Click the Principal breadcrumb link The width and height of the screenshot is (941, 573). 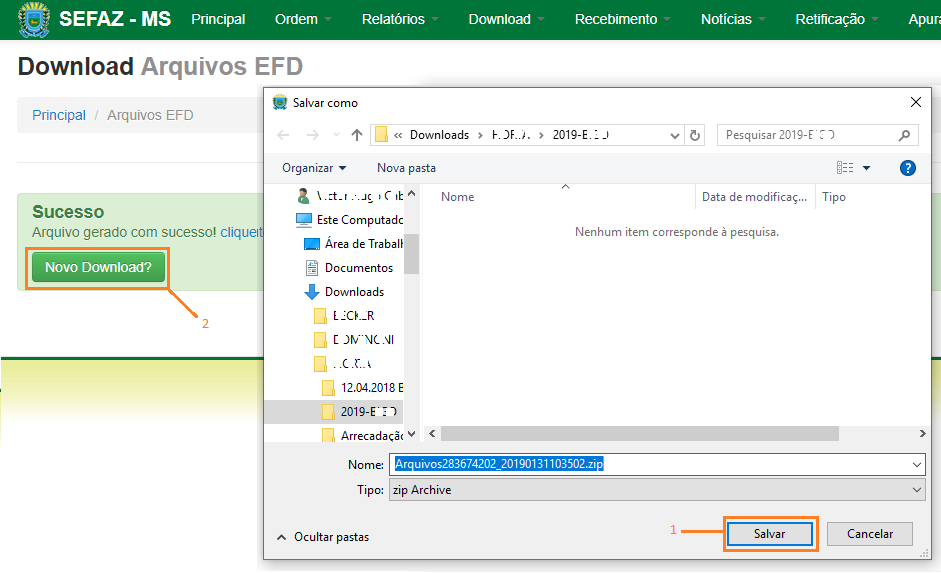pyautogui.click(x=59, y=115)
